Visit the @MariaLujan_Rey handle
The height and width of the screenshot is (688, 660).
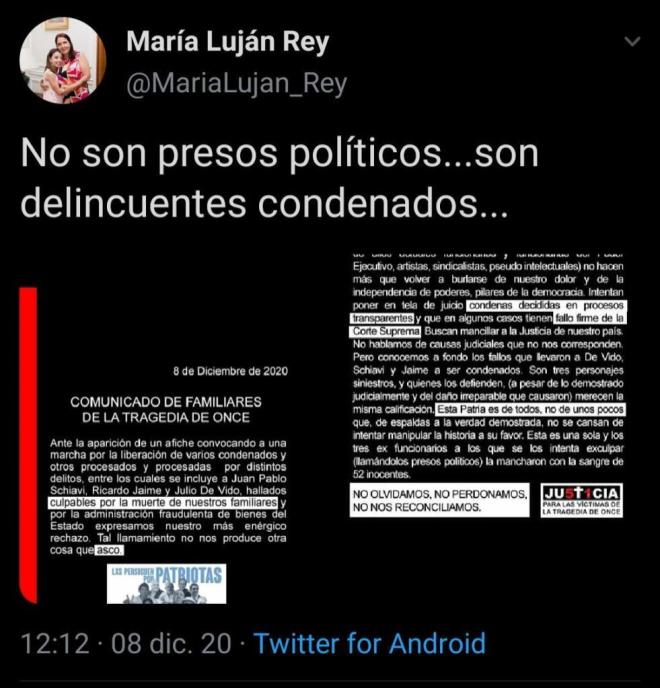(x=237, y=83)
